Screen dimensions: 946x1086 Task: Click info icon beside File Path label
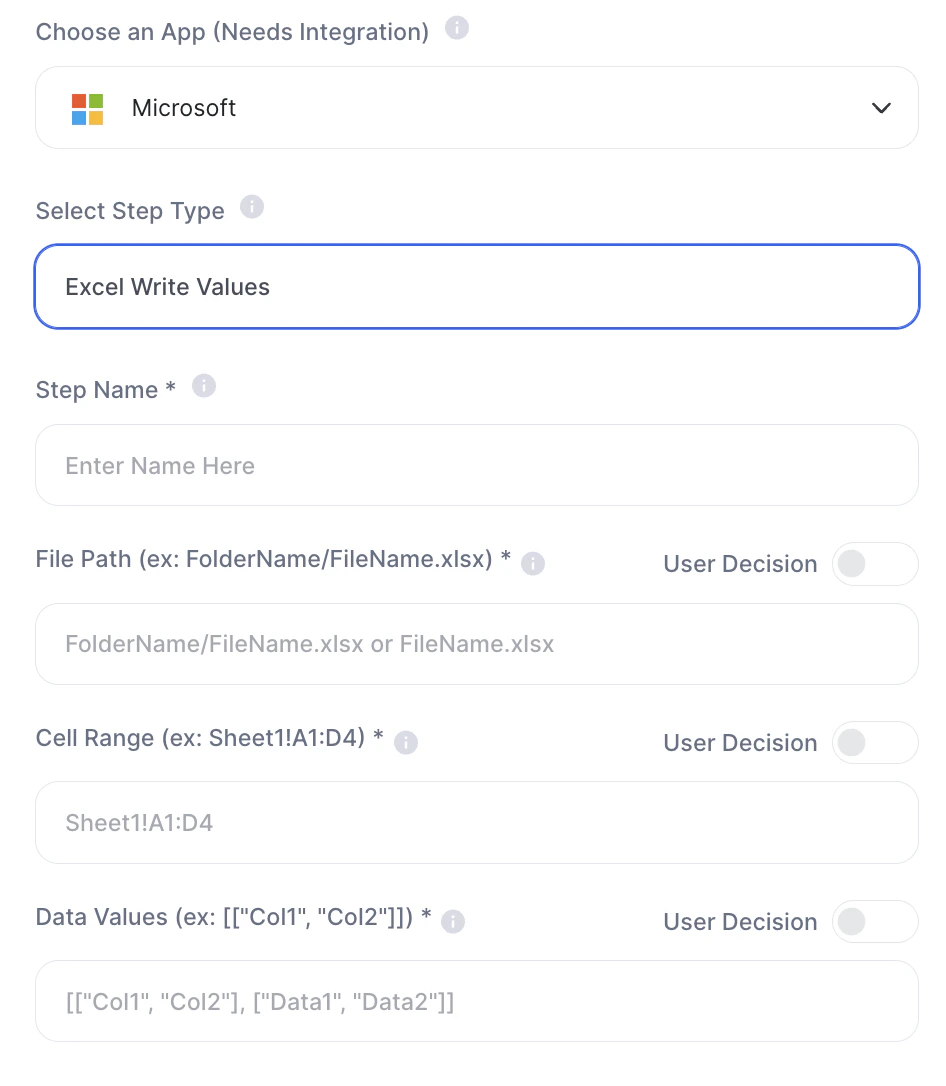coord(533,564)
